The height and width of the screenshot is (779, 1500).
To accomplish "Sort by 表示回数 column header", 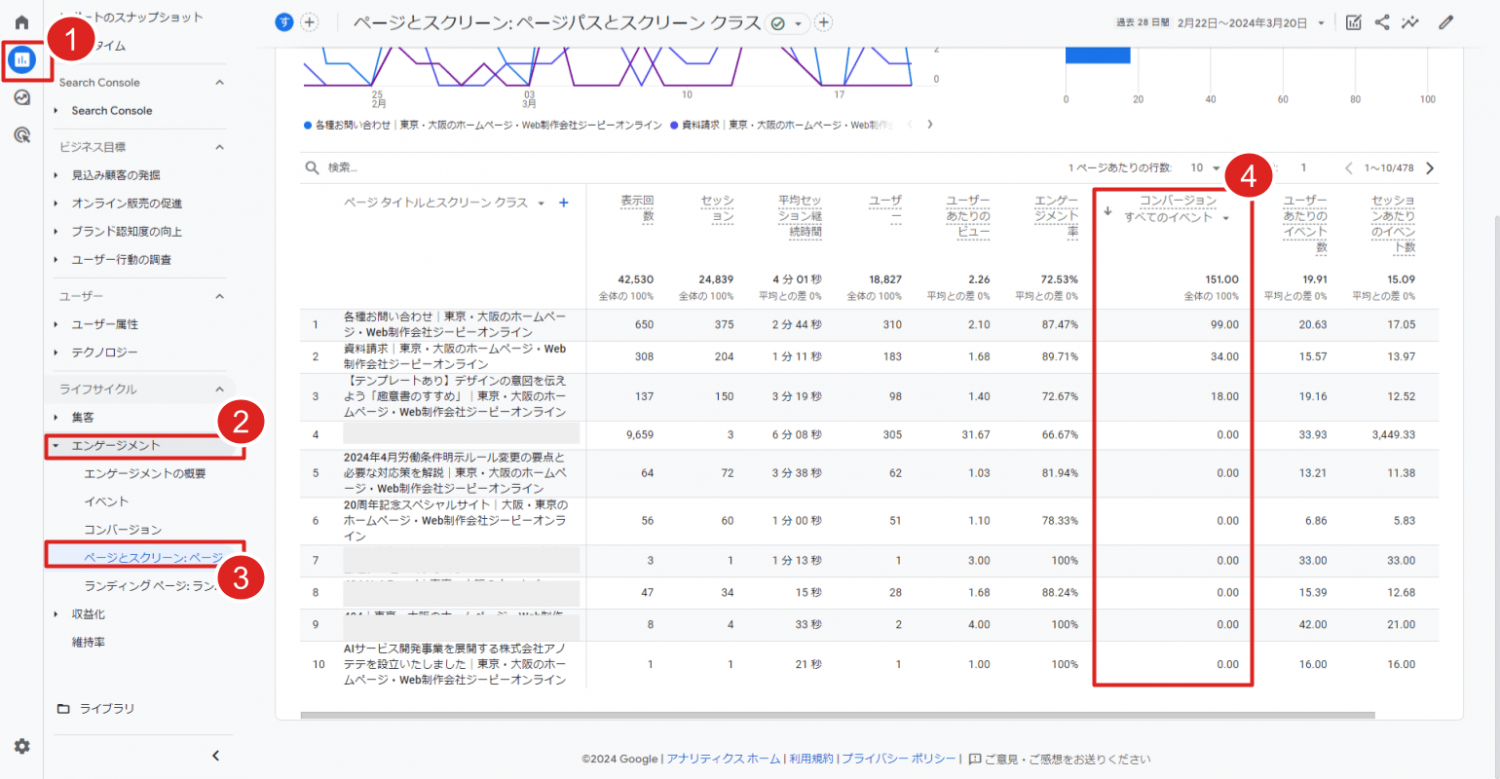I will tap(637, 209).
